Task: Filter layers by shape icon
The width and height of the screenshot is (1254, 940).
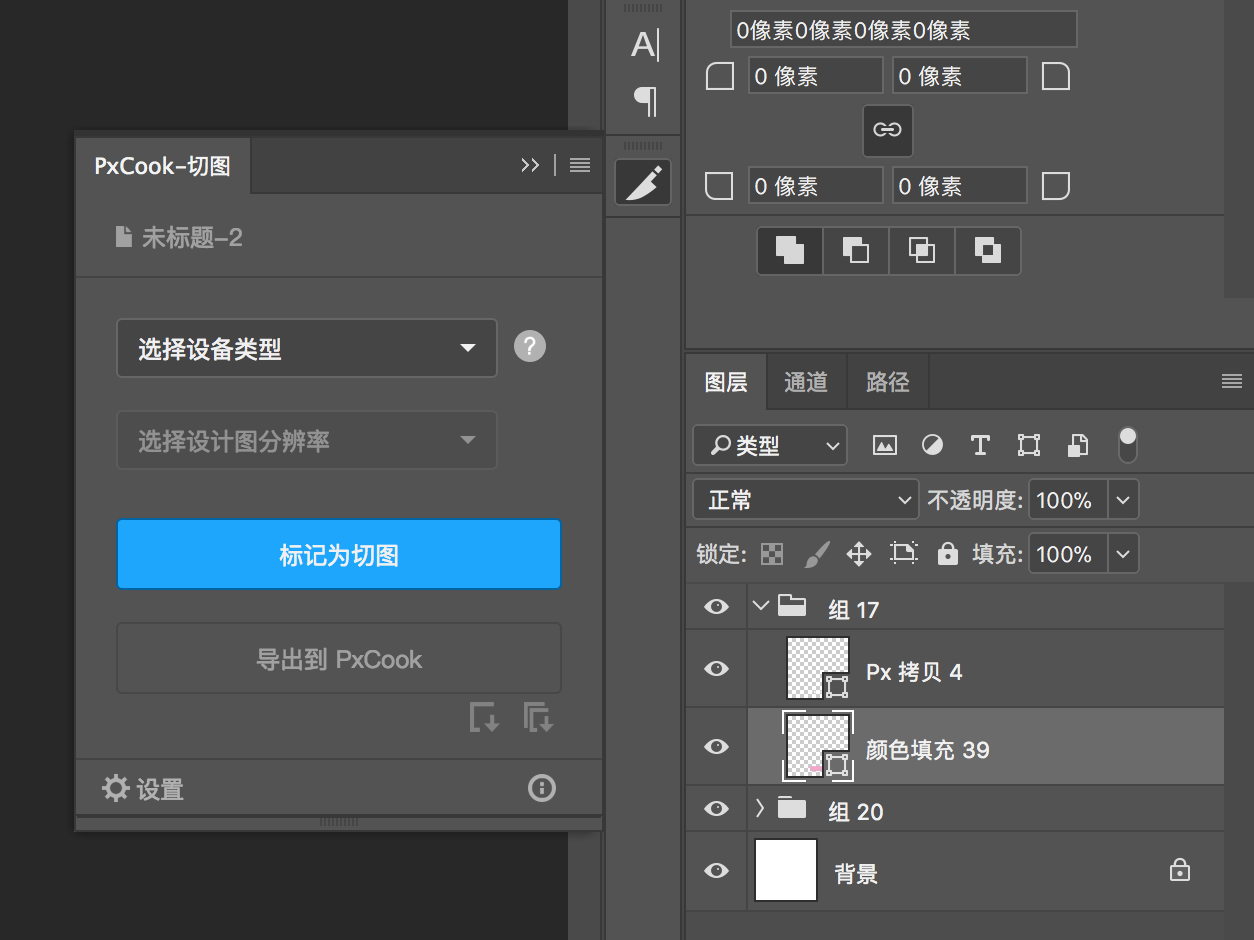Action: [x=1029, y=446]
